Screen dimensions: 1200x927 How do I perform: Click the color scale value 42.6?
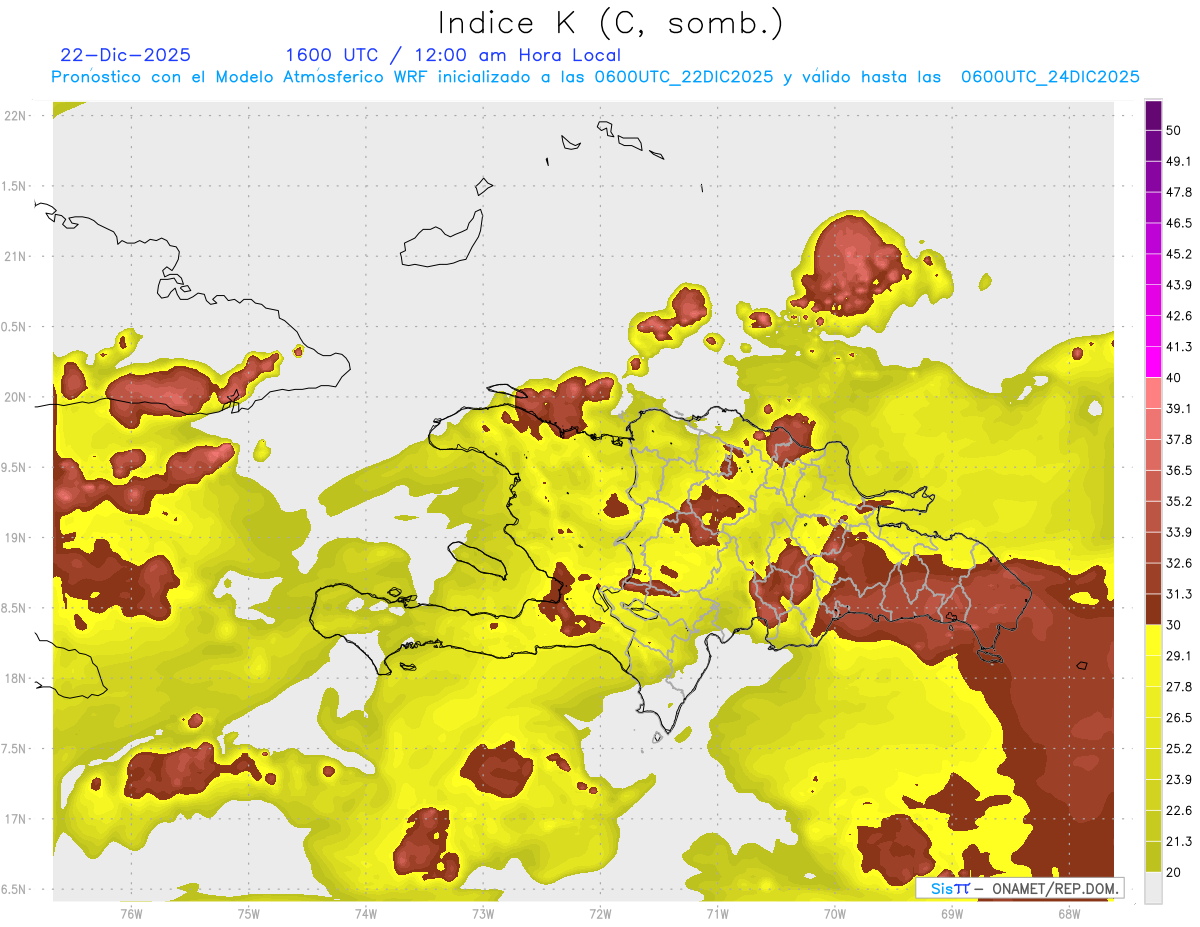(1179, 316)
